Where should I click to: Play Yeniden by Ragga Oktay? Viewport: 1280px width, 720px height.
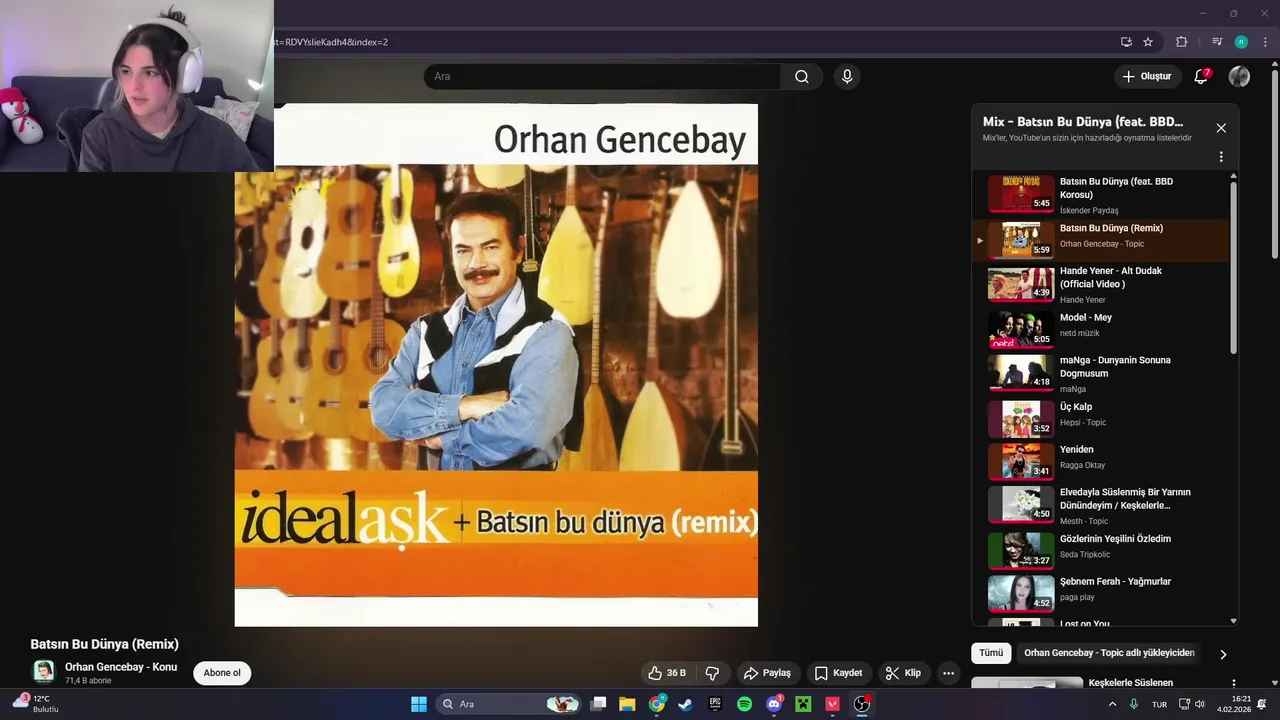[1100, 461]
